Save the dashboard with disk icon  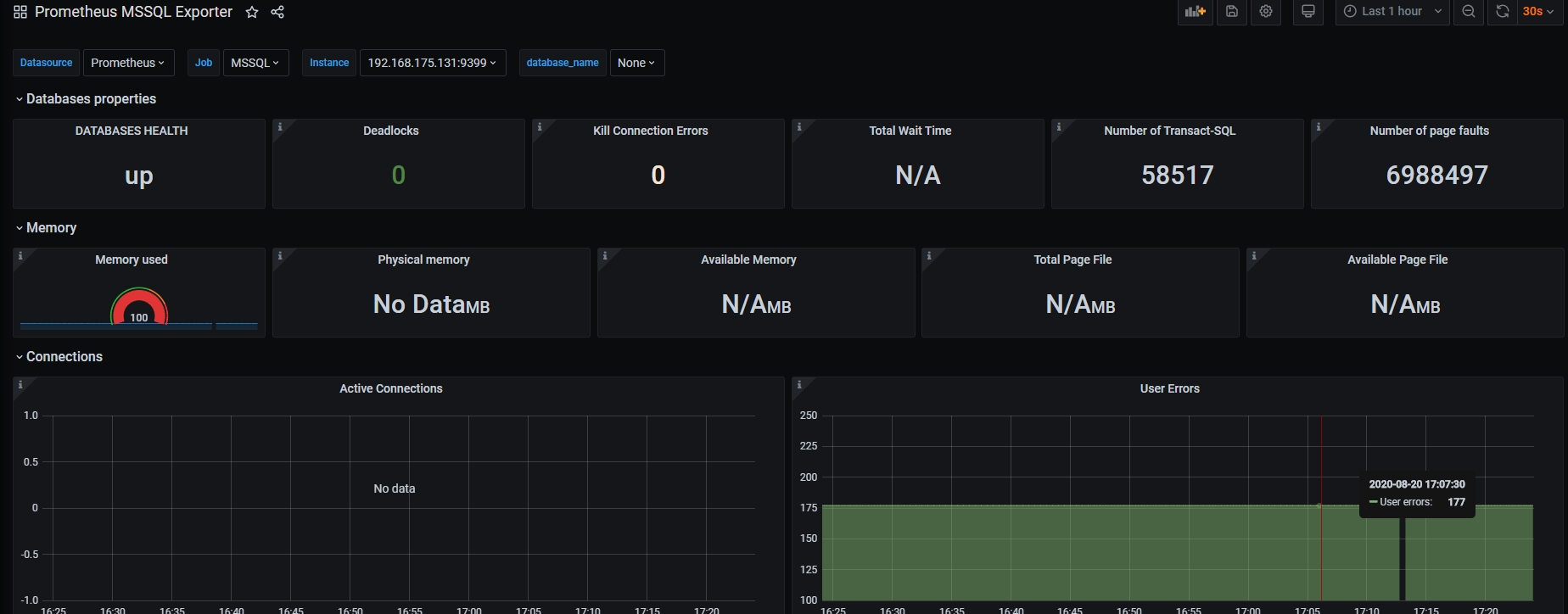tap(1232, 11)
